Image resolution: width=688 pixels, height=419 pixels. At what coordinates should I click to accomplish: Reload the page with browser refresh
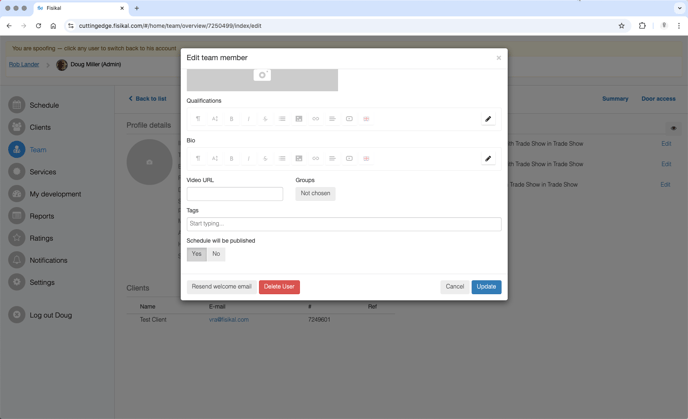click(39, 26)
